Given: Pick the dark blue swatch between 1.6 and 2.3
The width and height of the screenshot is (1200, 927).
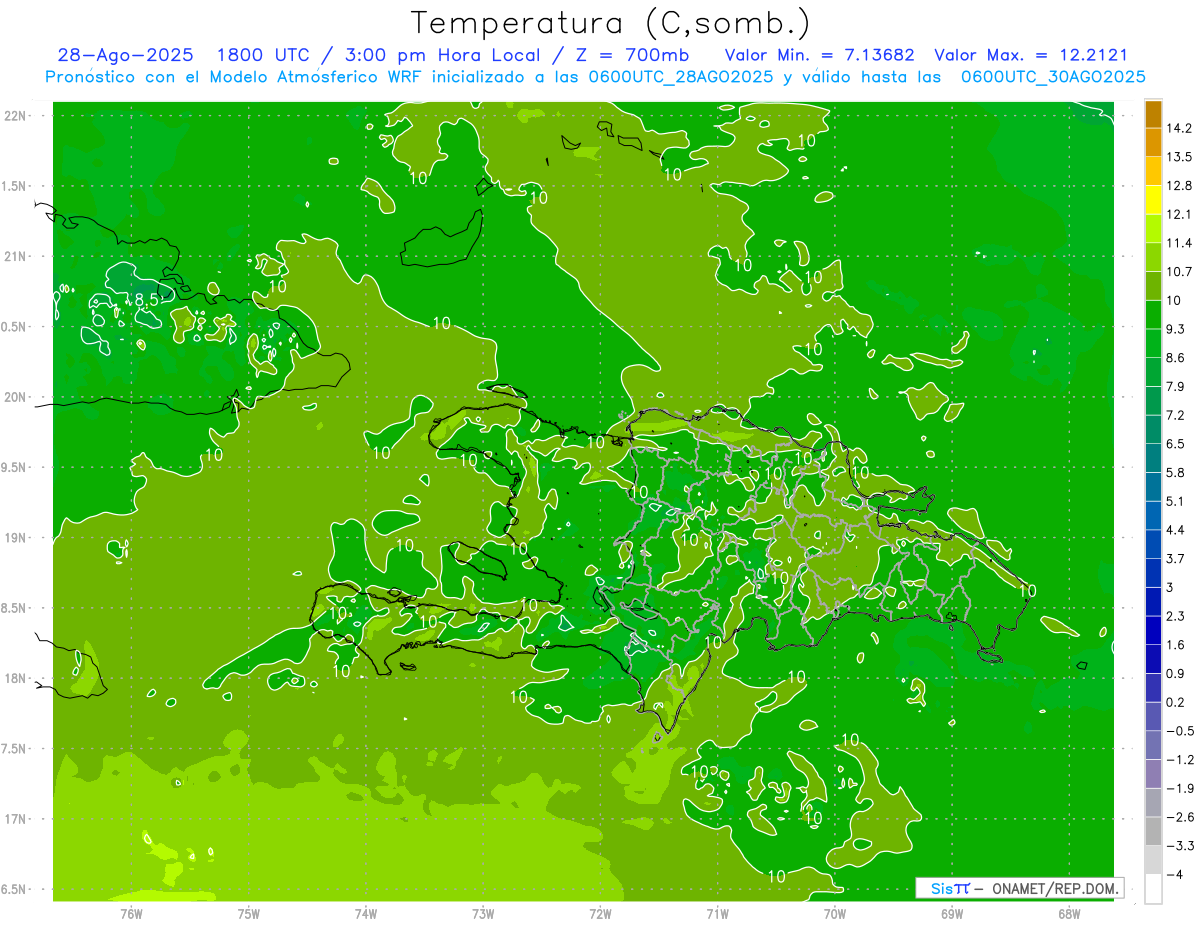Looking at the screenshot, I should click(x=1153, y=631).
